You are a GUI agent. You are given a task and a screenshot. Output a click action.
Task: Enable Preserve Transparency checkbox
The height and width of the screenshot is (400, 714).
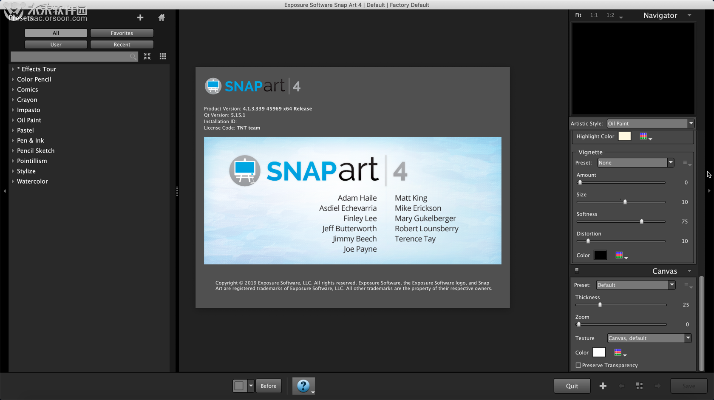579,365
